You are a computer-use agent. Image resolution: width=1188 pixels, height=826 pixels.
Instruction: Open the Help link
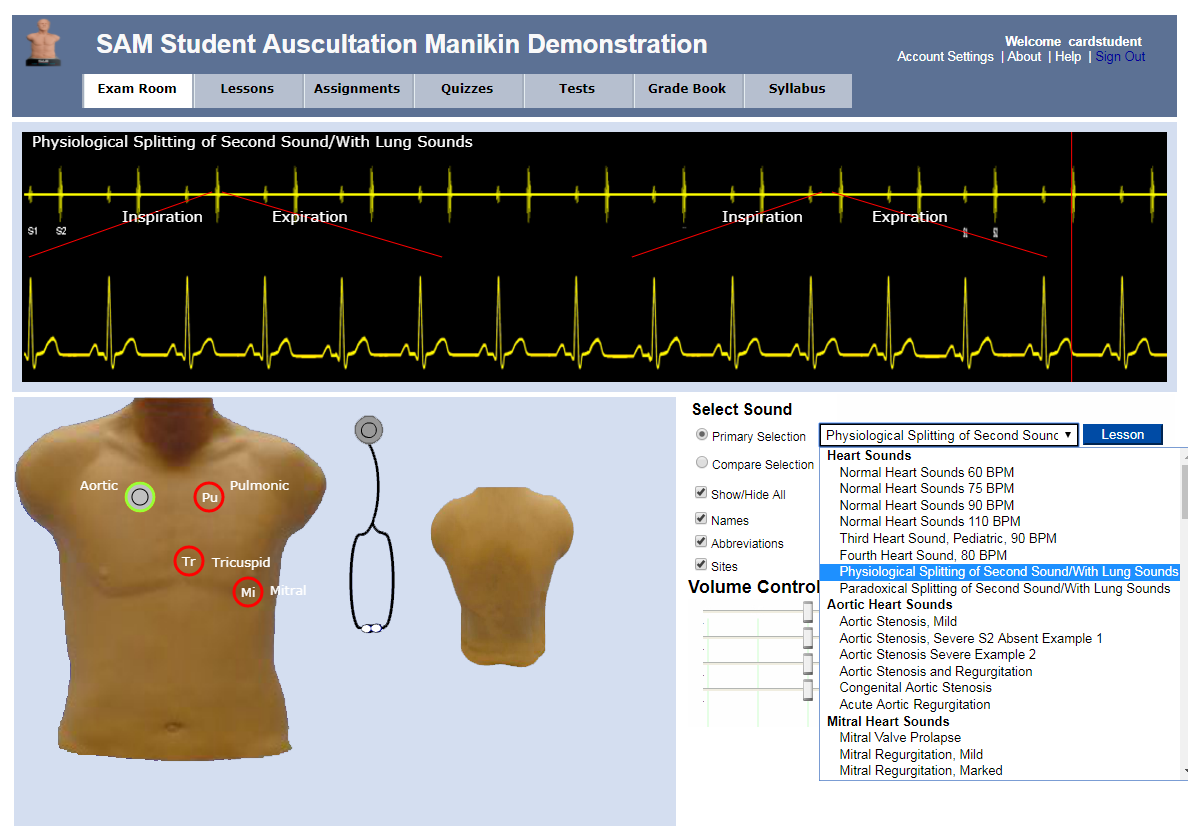tap(1068, 57)
